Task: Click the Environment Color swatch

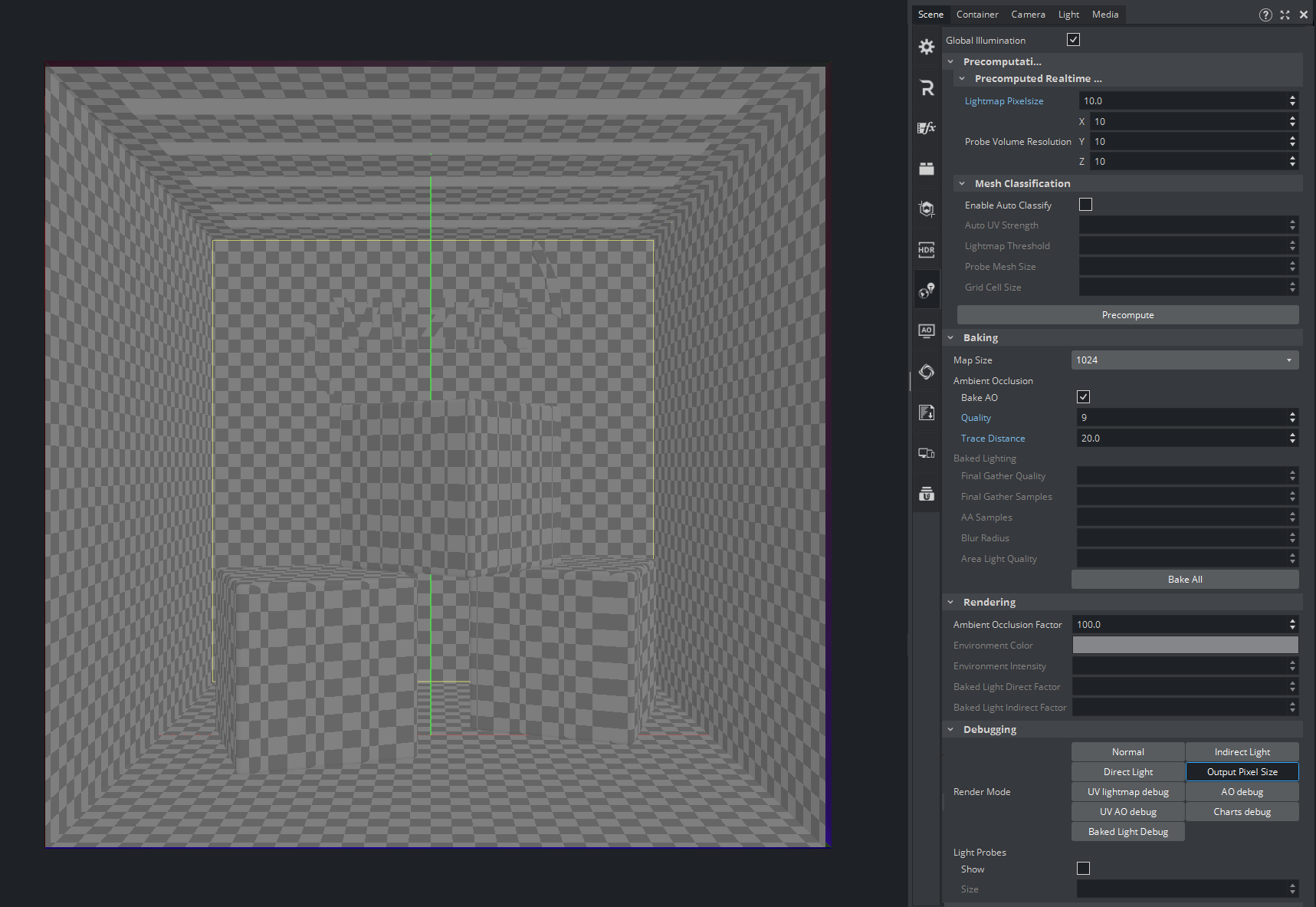Action: pos(1185,646)
